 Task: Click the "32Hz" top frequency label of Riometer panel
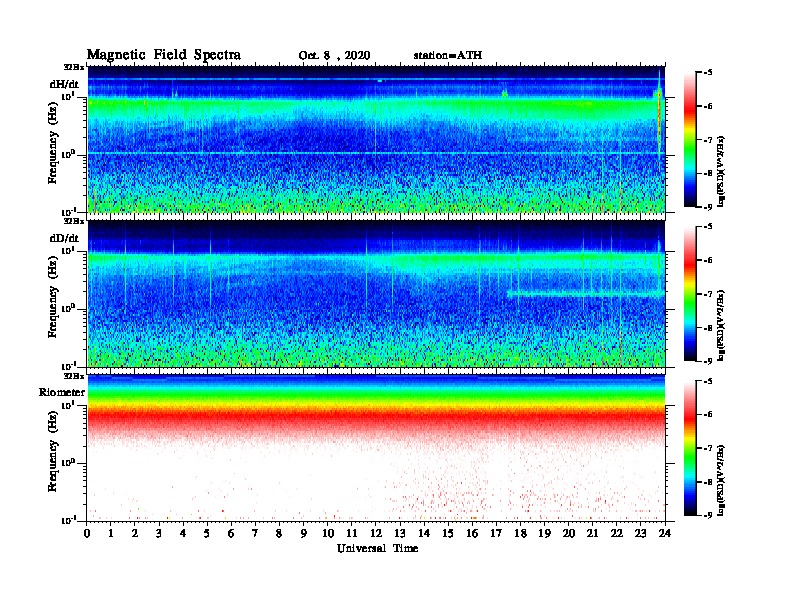click(74, 376)
